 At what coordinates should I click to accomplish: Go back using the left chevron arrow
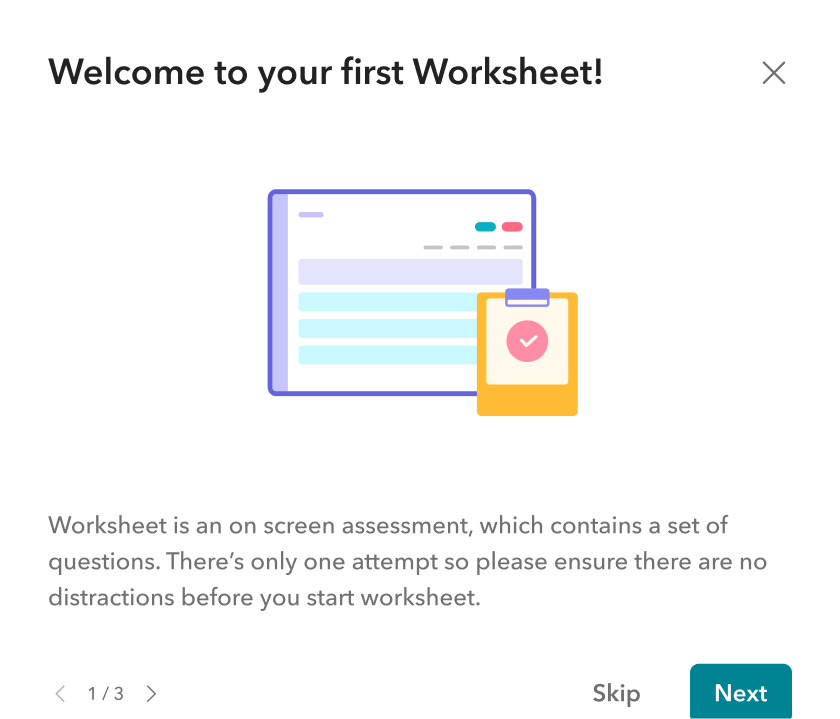point(60,693)
